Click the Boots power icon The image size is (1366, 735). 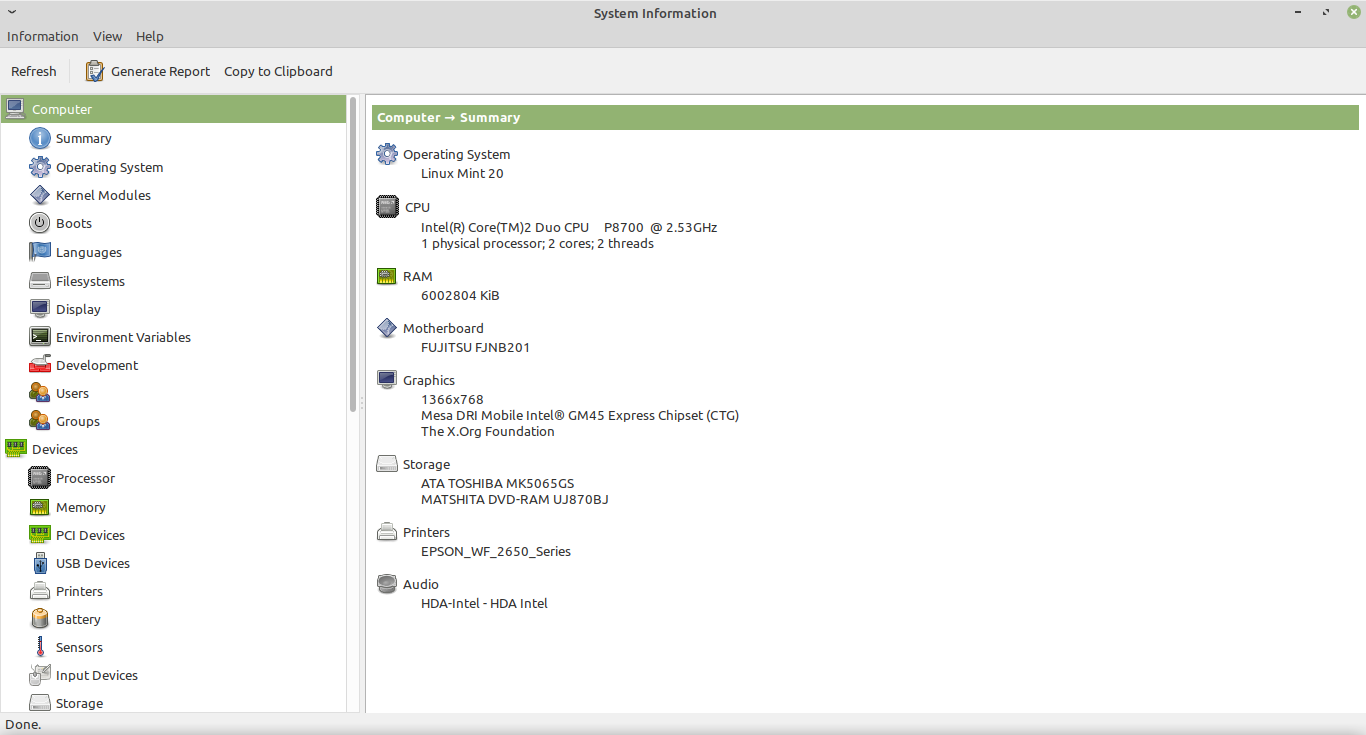click(x=40, y=223)
